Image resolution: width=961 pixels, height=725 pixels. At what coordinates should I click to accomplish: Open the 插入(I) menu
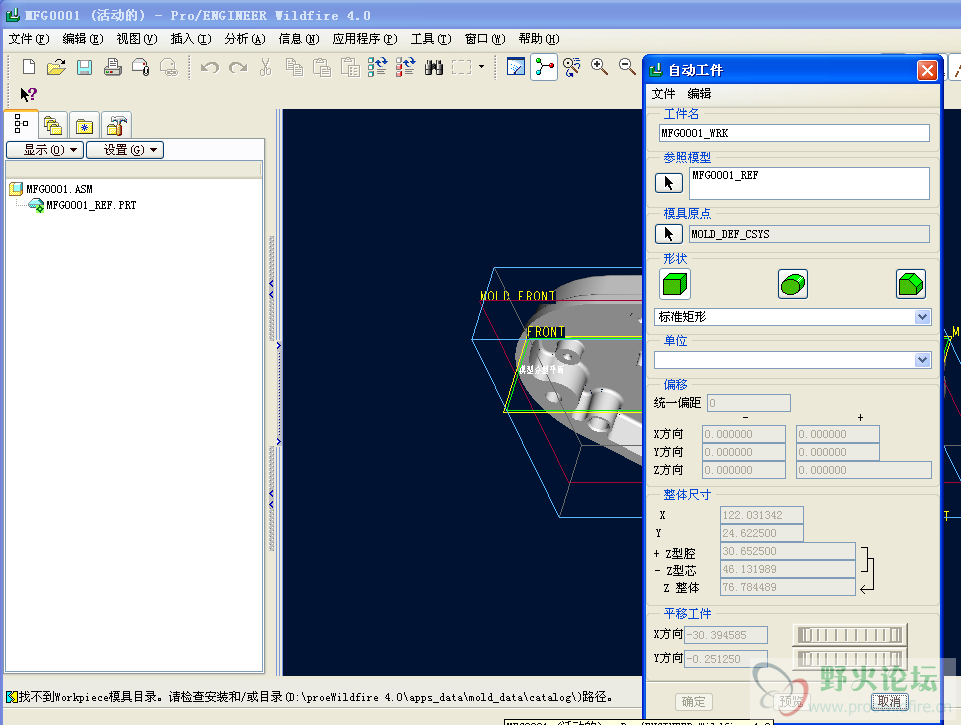(191, 39)
